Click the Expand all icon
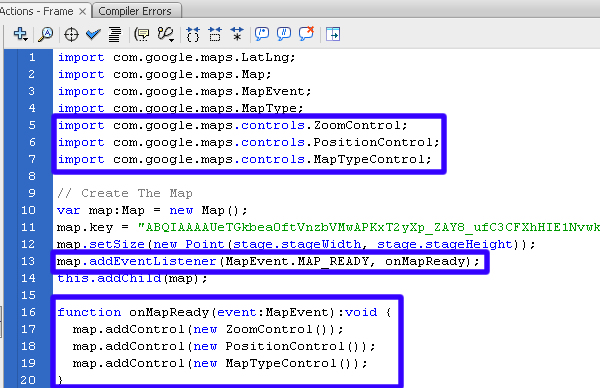This screenshot has height=388, width=600. click(237, 34)
